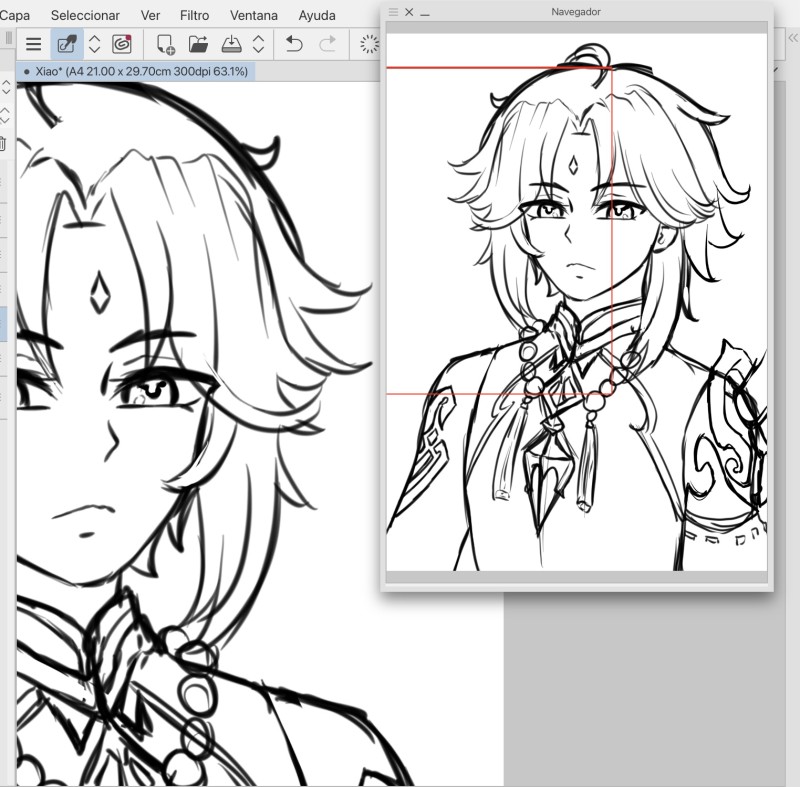Open the Capa menu
This screenshot has height=787, width=800.
(x=14, y=15)
